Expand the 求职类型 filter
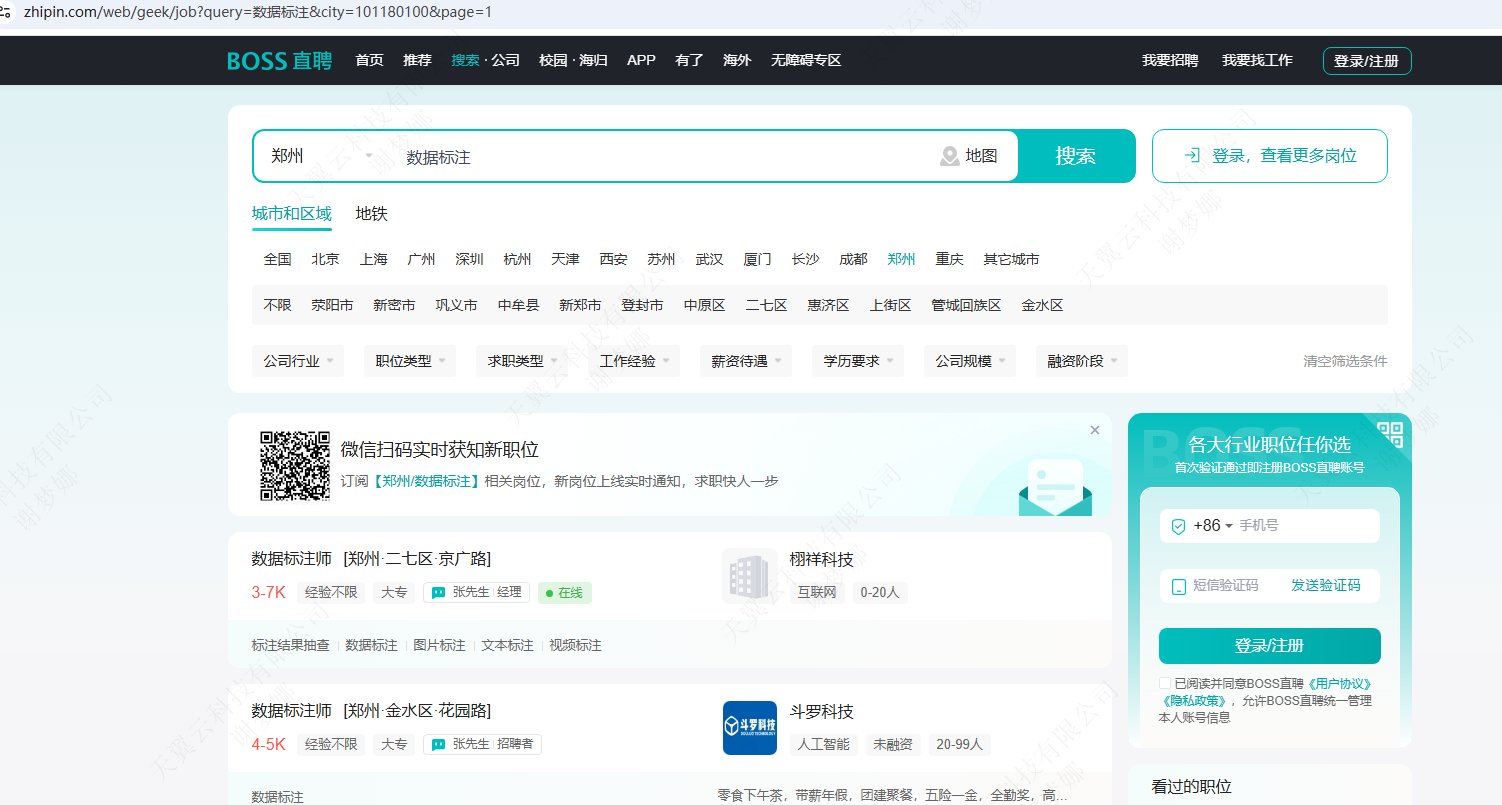The width and height of the screenshot is (1502, 805). [x=522, y=361]
